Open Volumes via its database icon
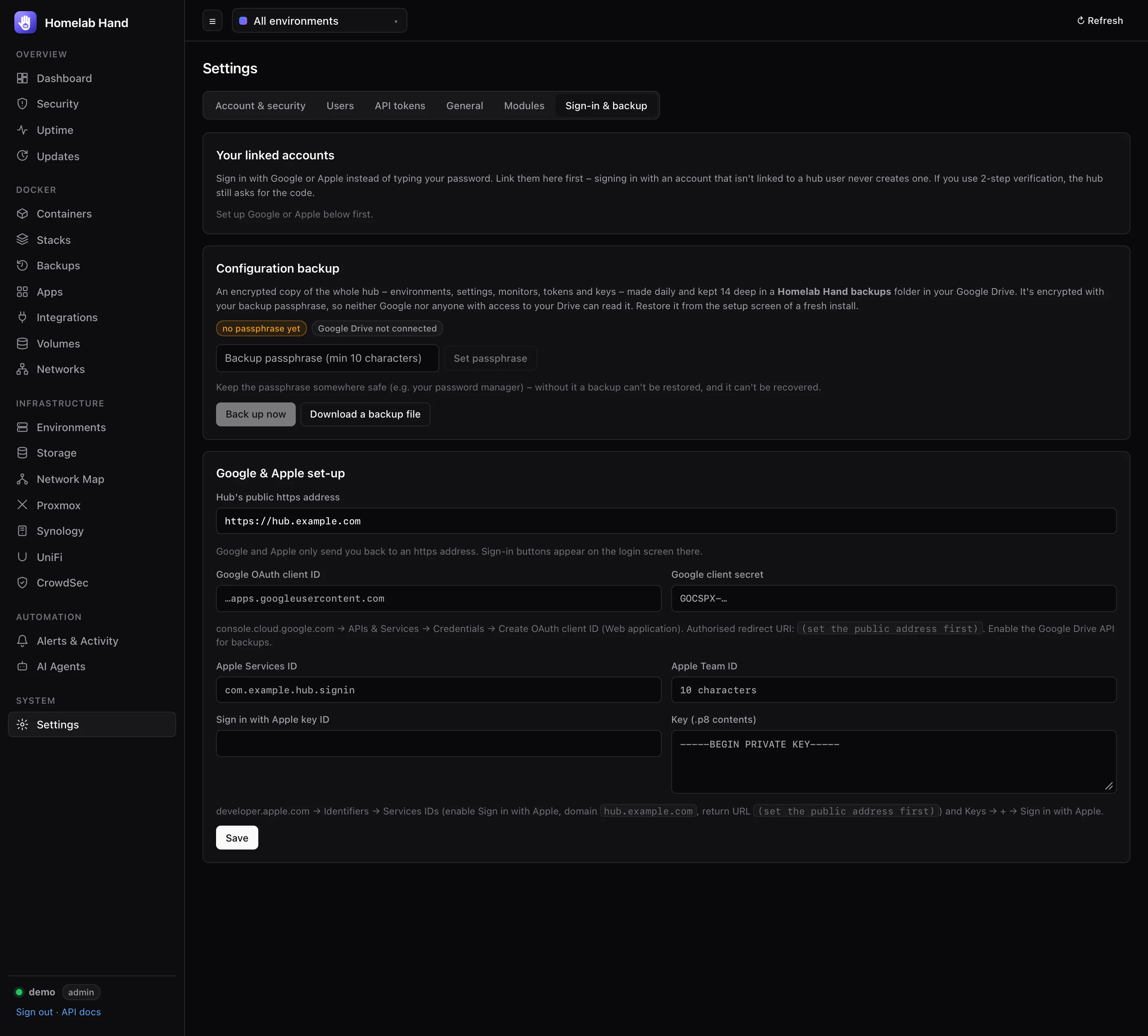This screenshot has width=1148, height=1036. (x=22, y=343)
